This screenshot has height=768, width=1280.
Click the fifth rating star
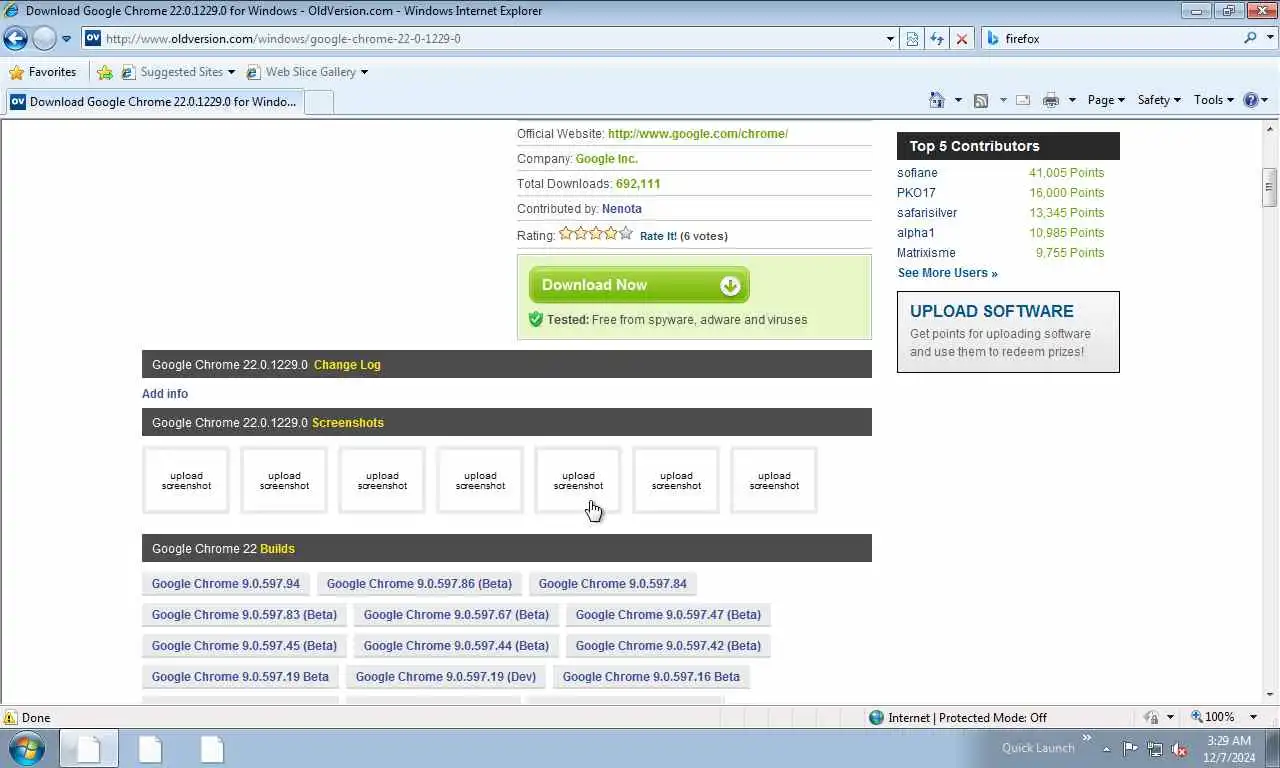[626, 233]
